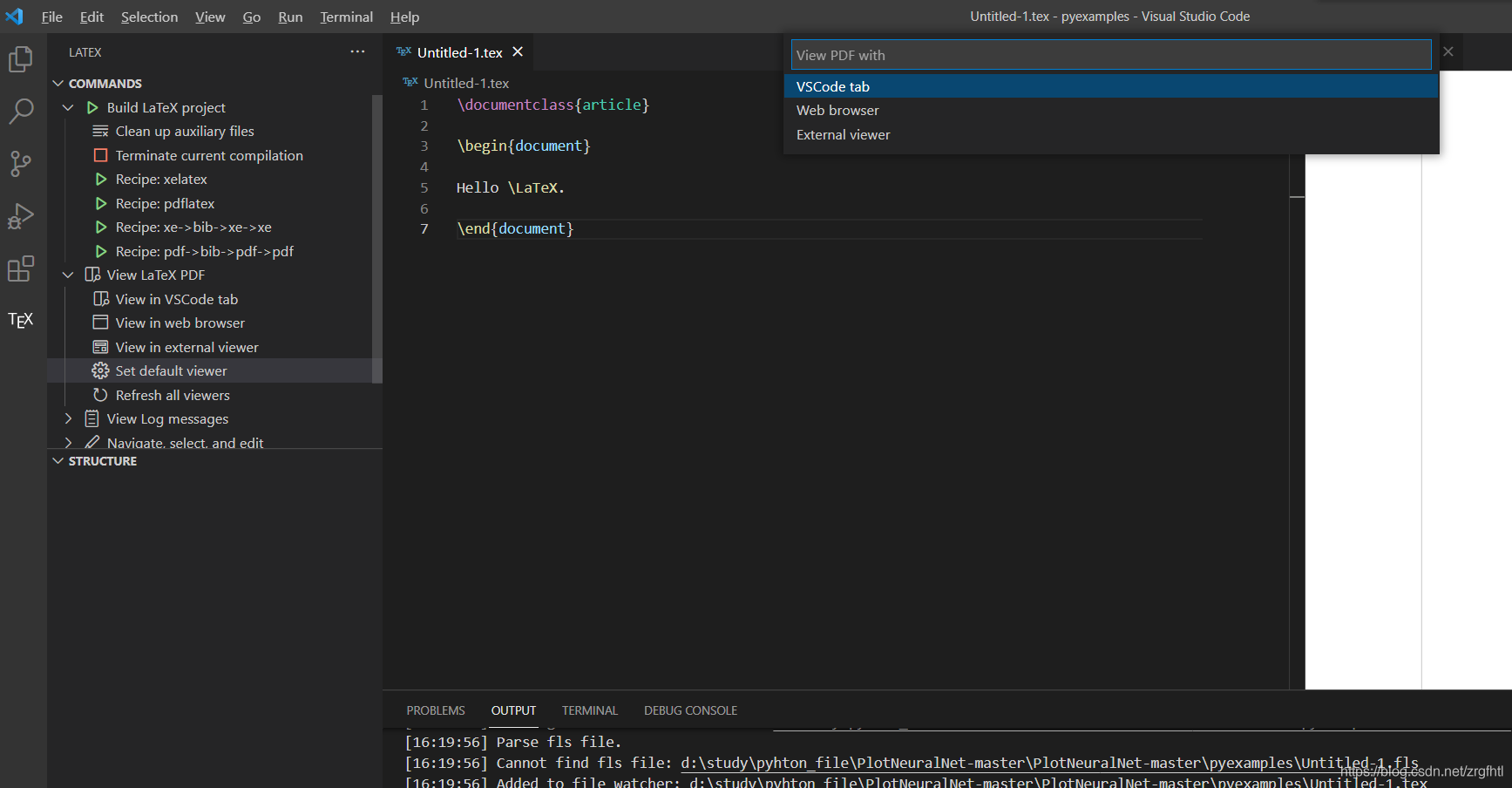
Task: Switch to the OUTPUT panel tab
Action: (513, 710)
